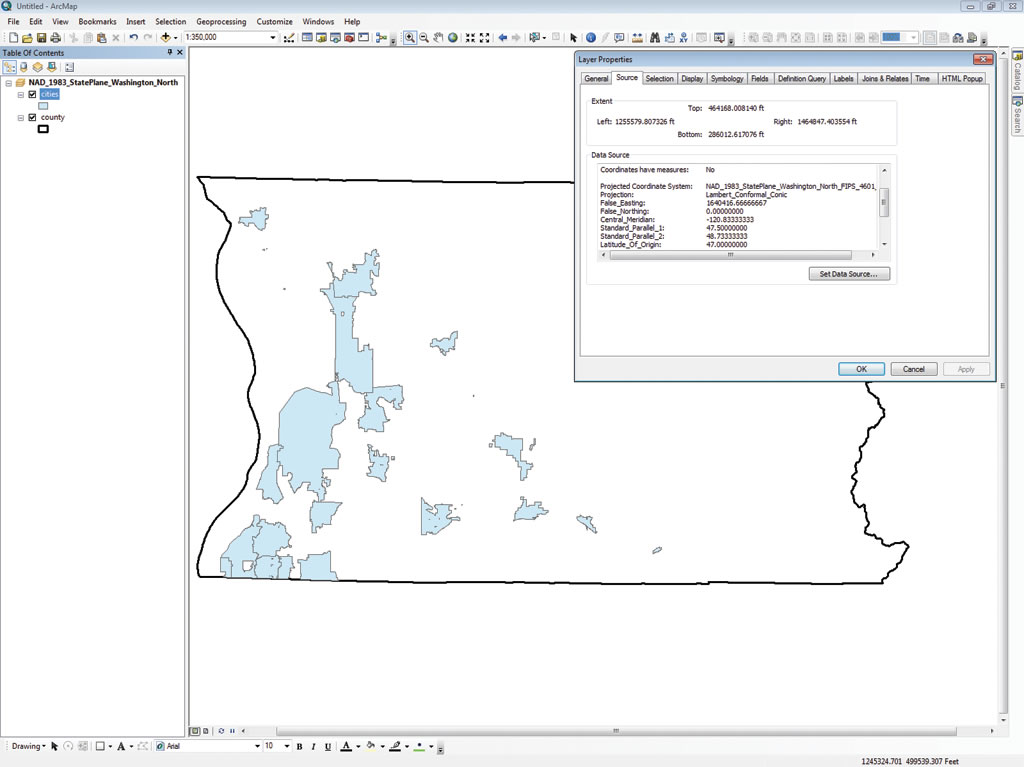Click Cancel in Layer Properties
Viewport: 1024px width, 767px height.
[x=914, y=369]
